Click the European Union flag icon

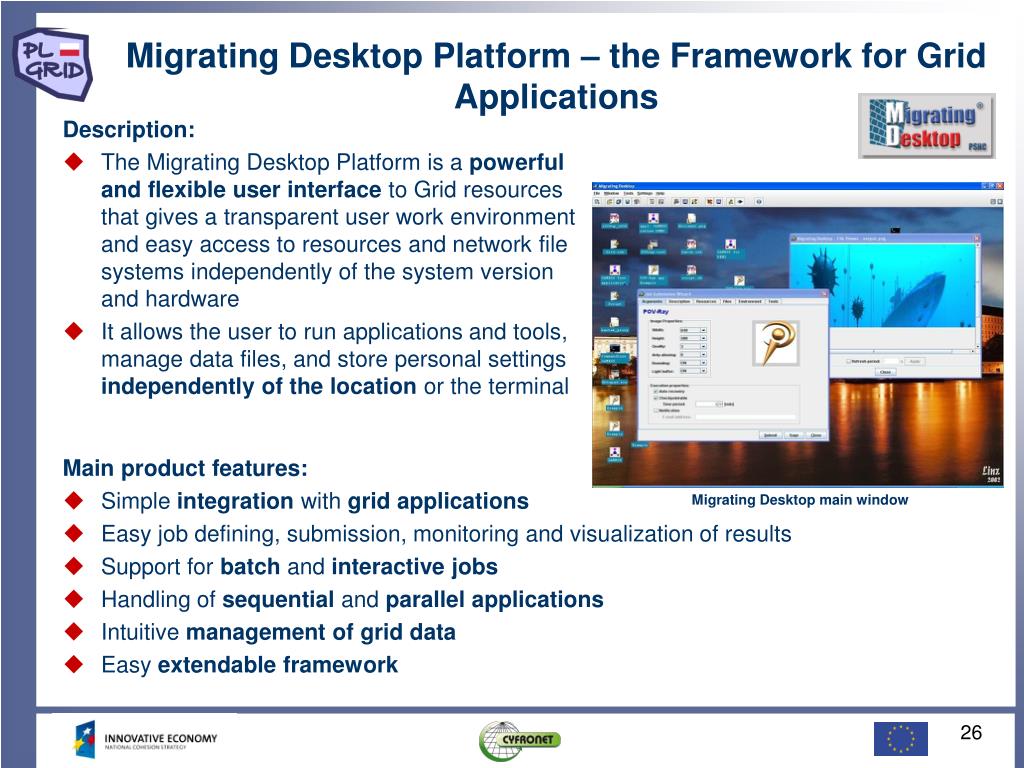point(901,739)
